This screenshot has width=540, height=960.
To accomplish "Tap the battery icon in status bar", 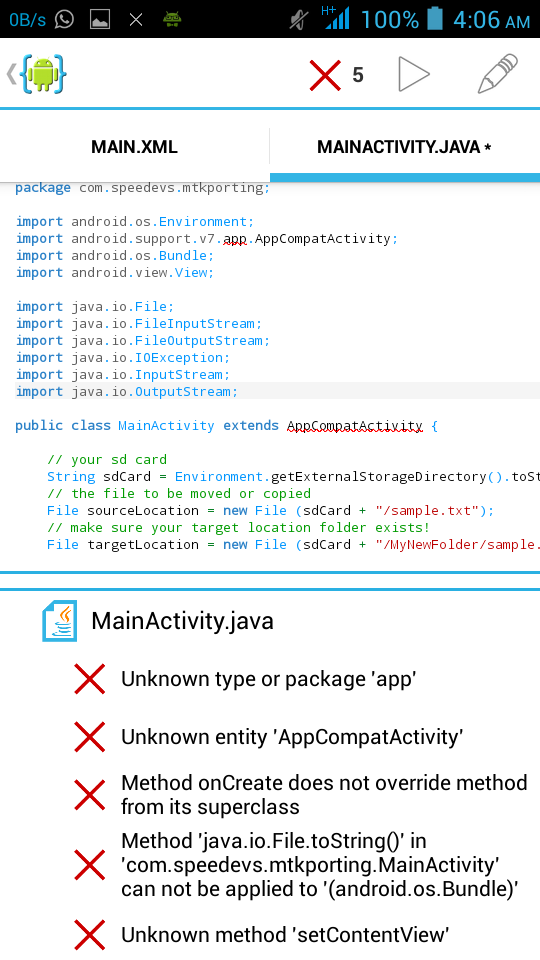I will click(435, 19).
